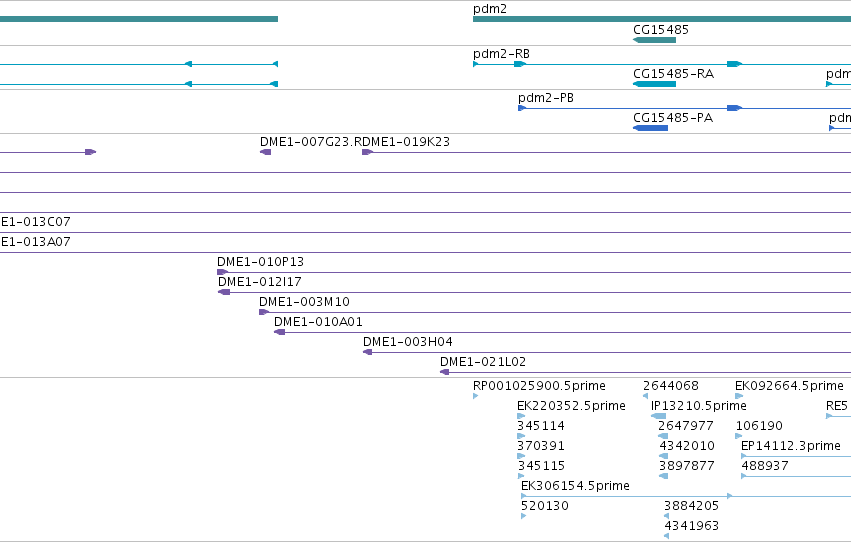Click the DME1-003M10 arrow glyph

click(x=264, y=312)
